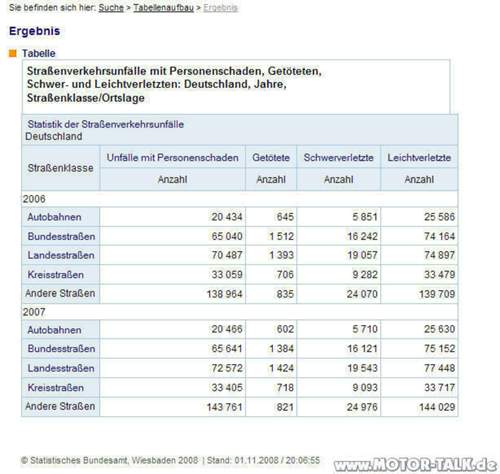
Task: Open Autobahnen link under 2006
Action: (x=54, y=217)
